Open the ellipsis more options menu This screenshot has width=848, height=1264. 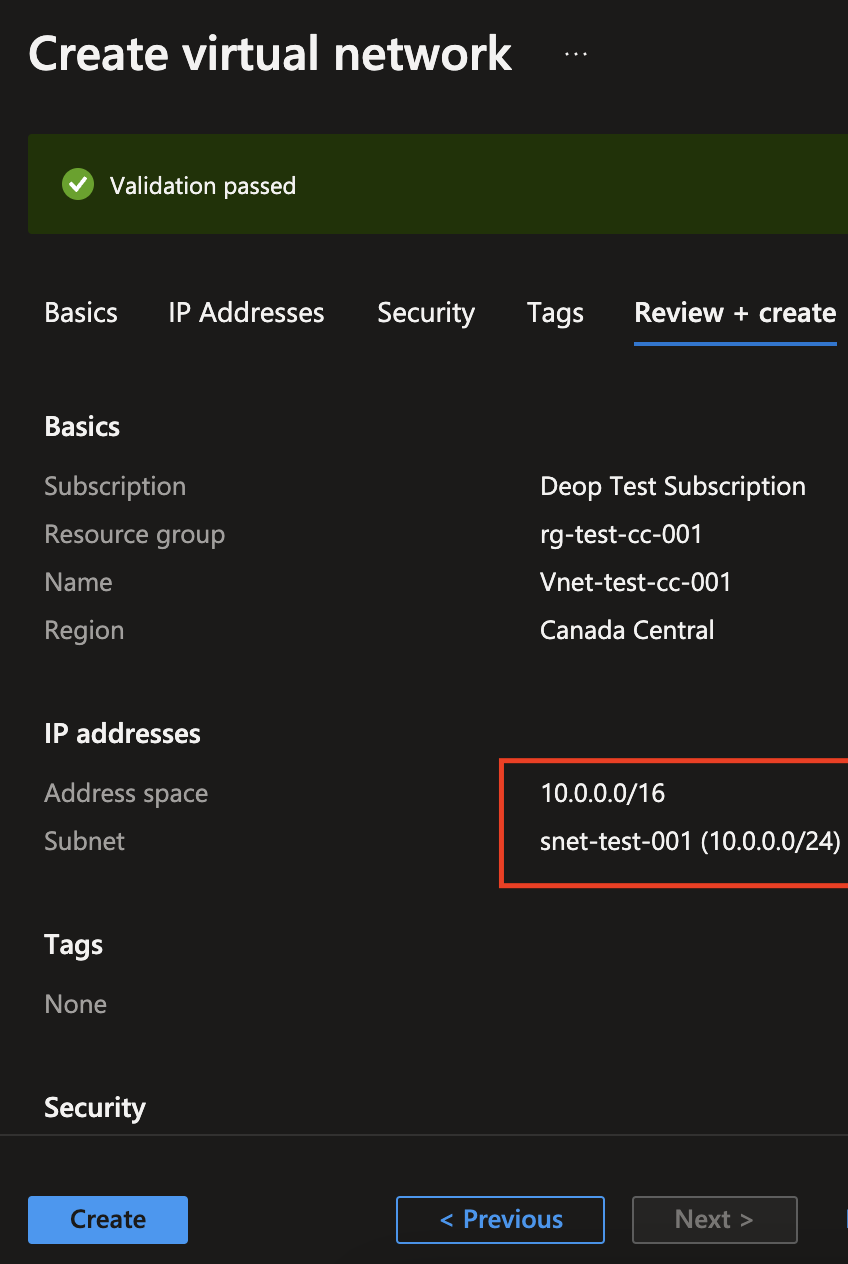(x=576, y=54)
